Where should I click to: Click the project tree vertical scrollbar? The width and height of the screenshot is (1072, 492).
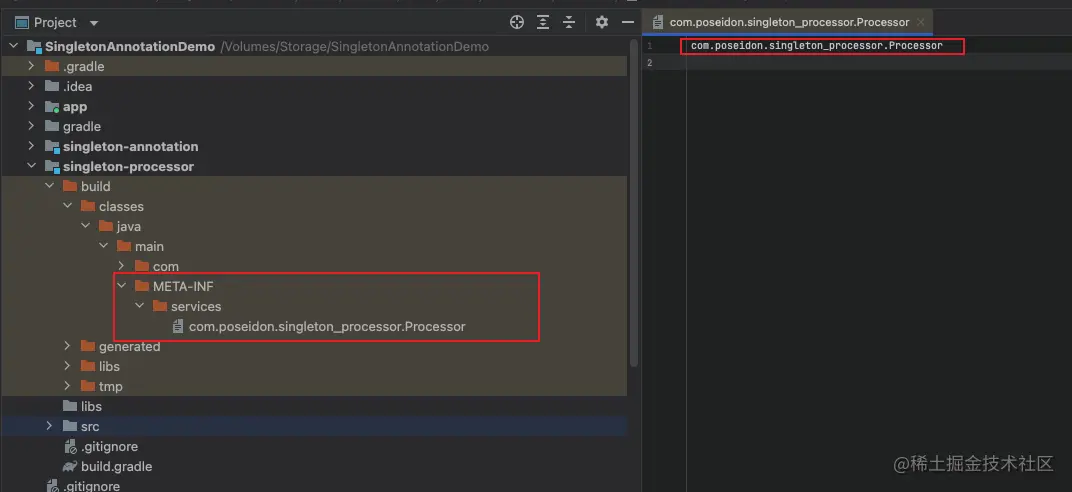point(634,205)
